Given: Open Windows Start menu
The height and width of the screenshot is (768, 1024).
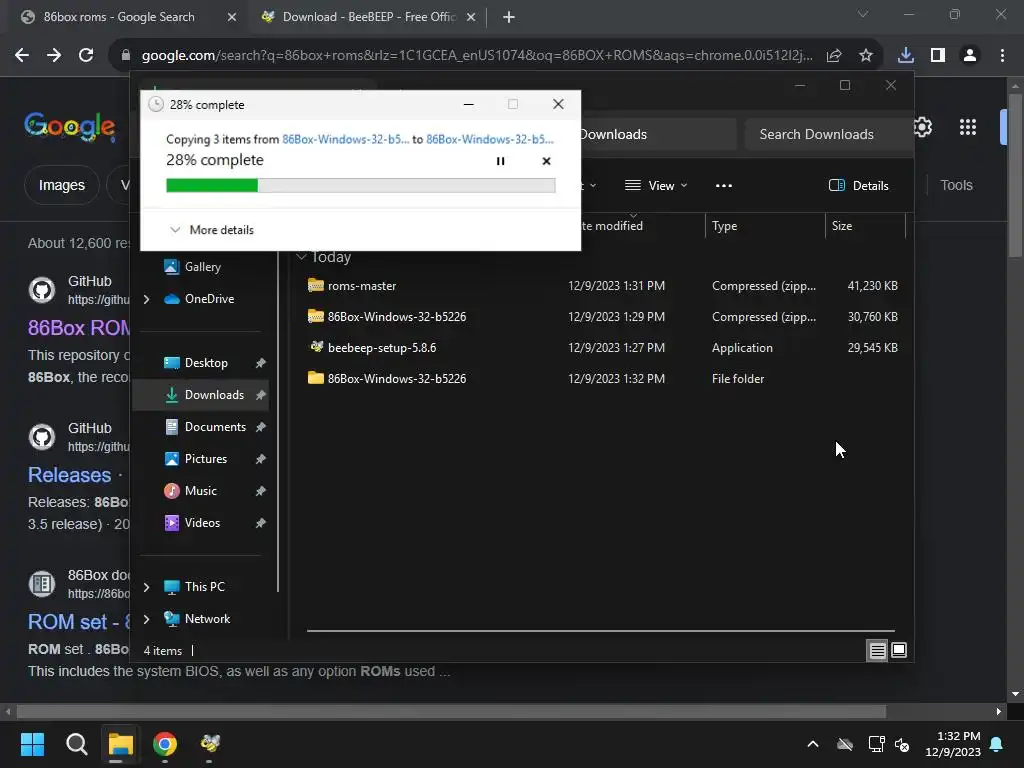Looking at the screenshot, I should coord(33,744).
